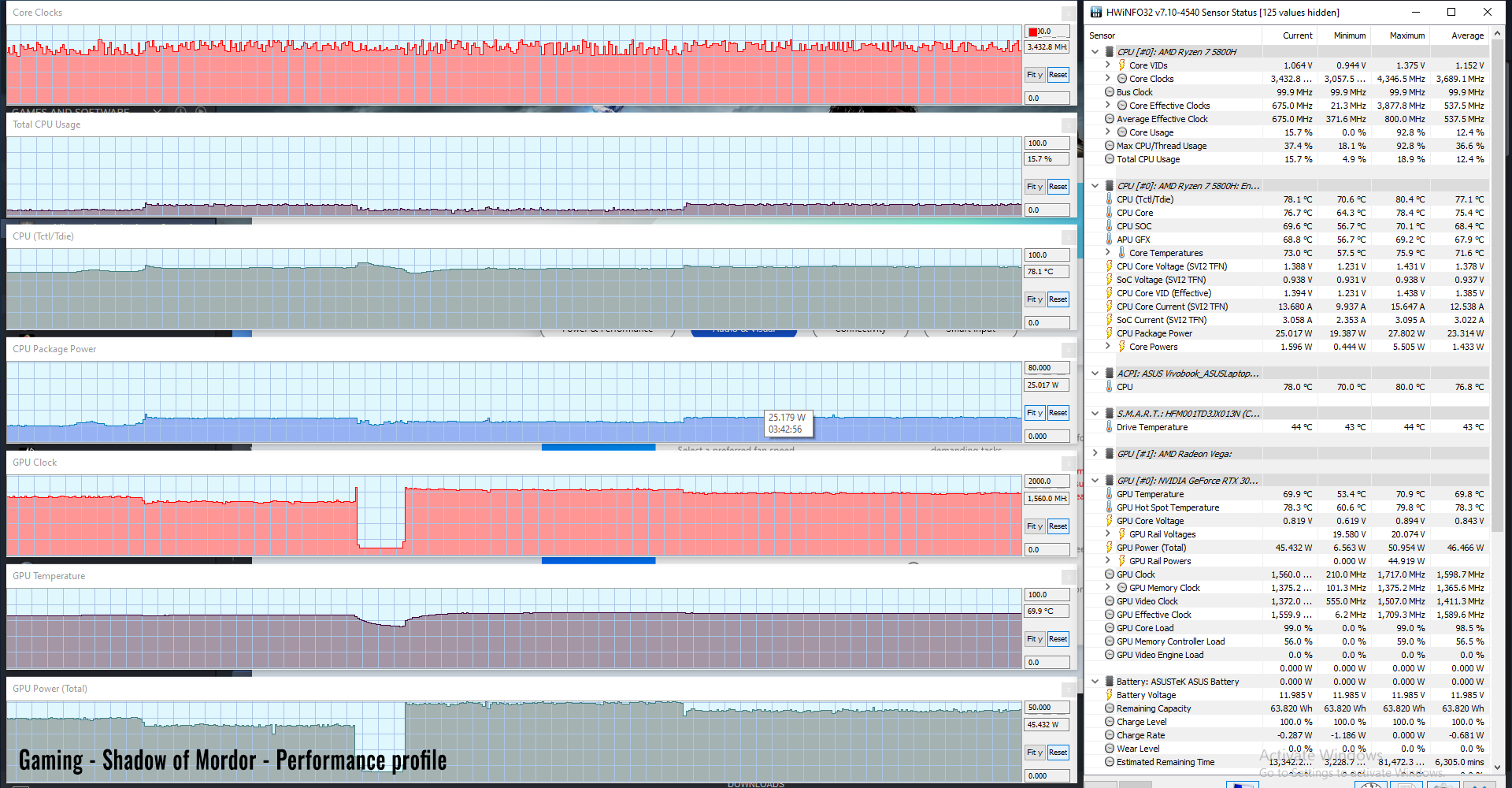The height and width of the screenshot is (788, 1512).
Task: Click the Drive Temperature thermometer icon
Action: point(1109,427)
